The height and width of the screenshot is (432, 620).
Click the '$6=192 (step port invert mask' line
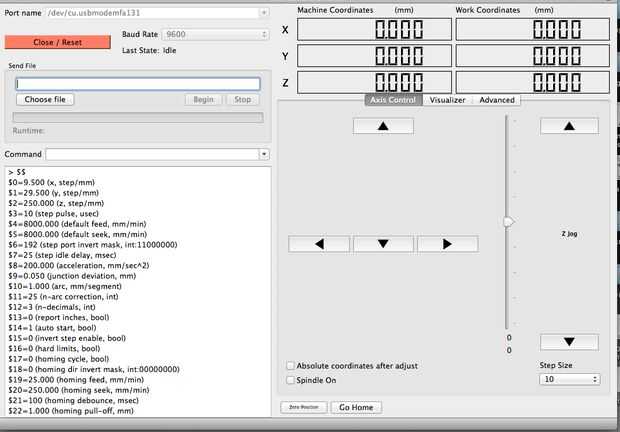93,245
